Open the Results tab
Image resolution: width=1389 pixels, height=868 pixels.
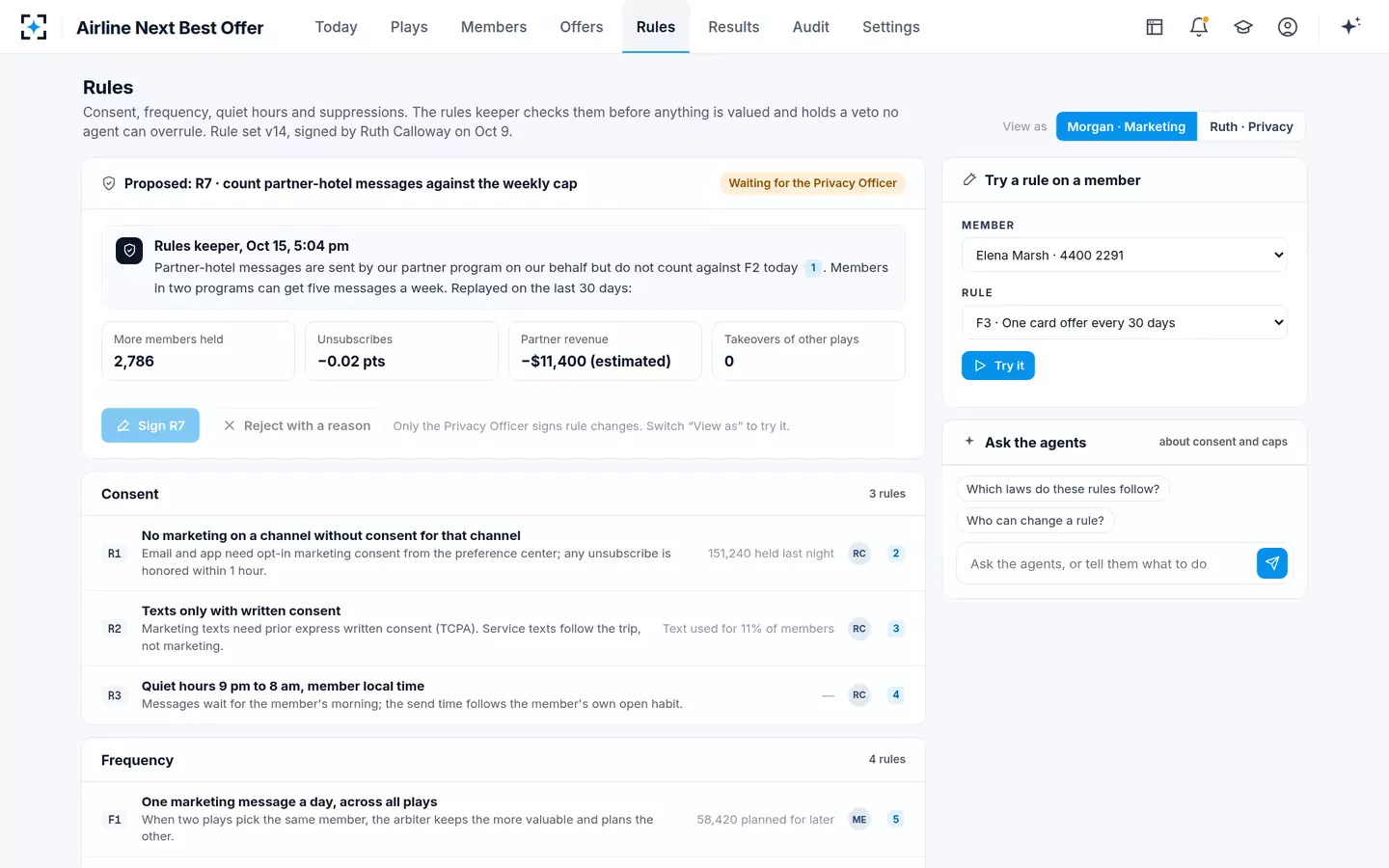[x=734, y=27]
